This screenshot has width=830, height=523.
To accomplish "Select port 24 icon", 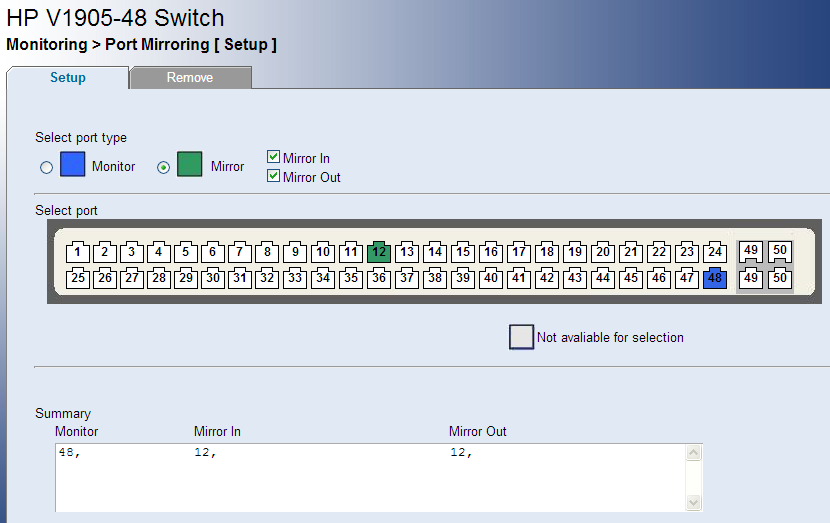I will tap(715, 252).
